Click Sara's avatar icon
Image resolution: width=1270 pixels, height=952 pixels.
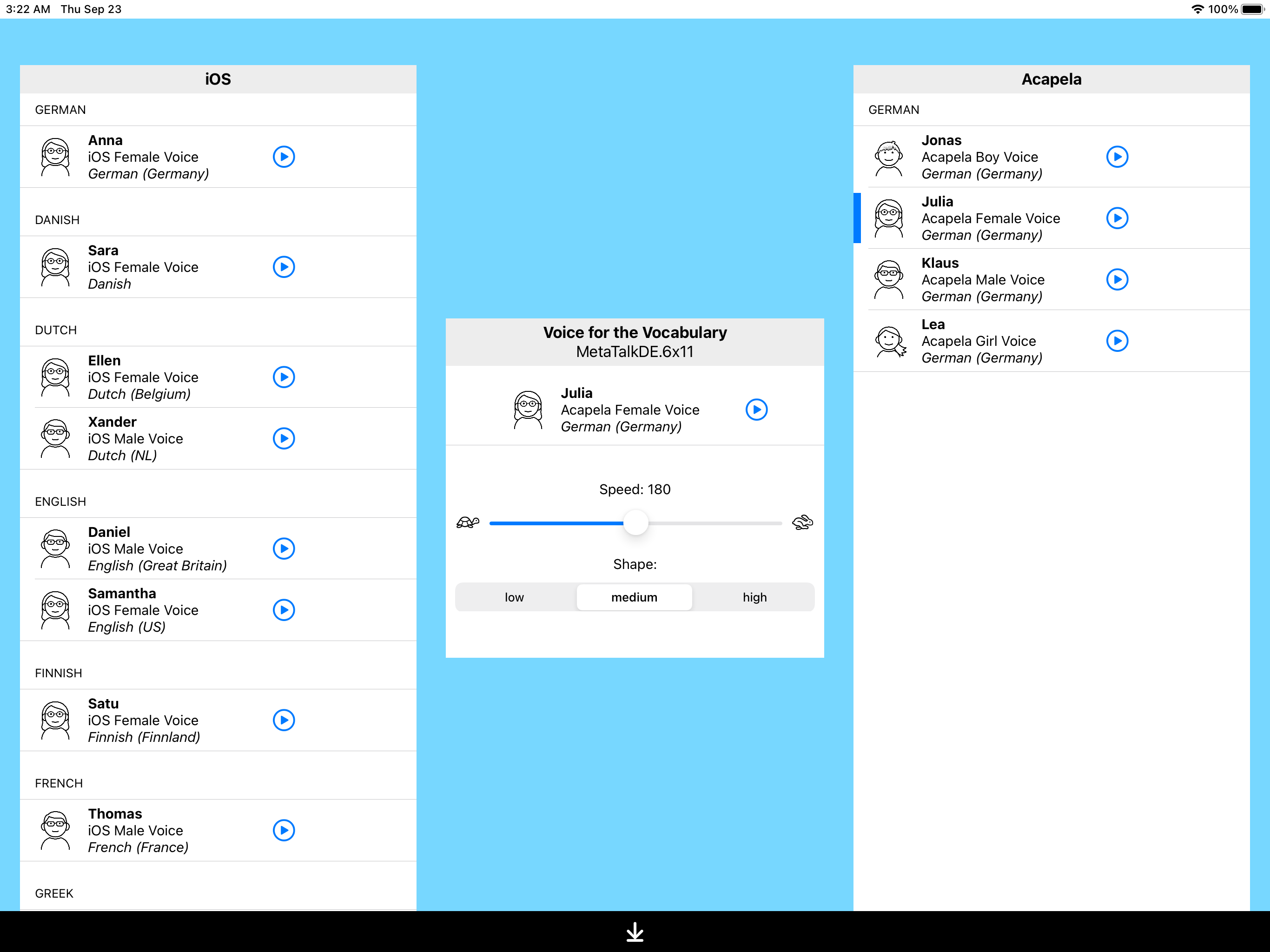tap(56, 267)
